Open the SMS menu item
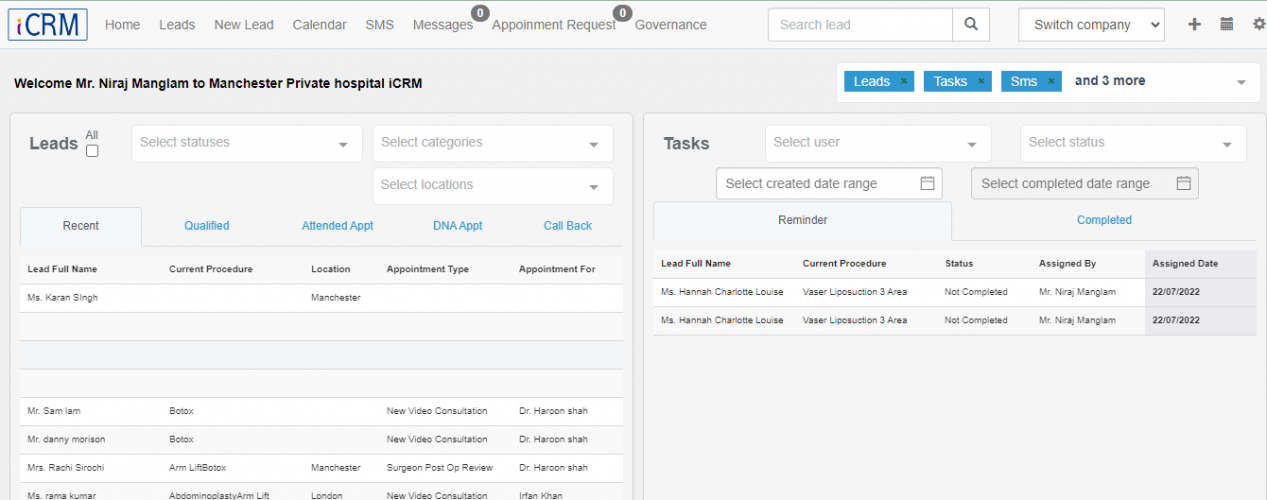This screenshot has width=1267, height=500. [x=380, y=25]
